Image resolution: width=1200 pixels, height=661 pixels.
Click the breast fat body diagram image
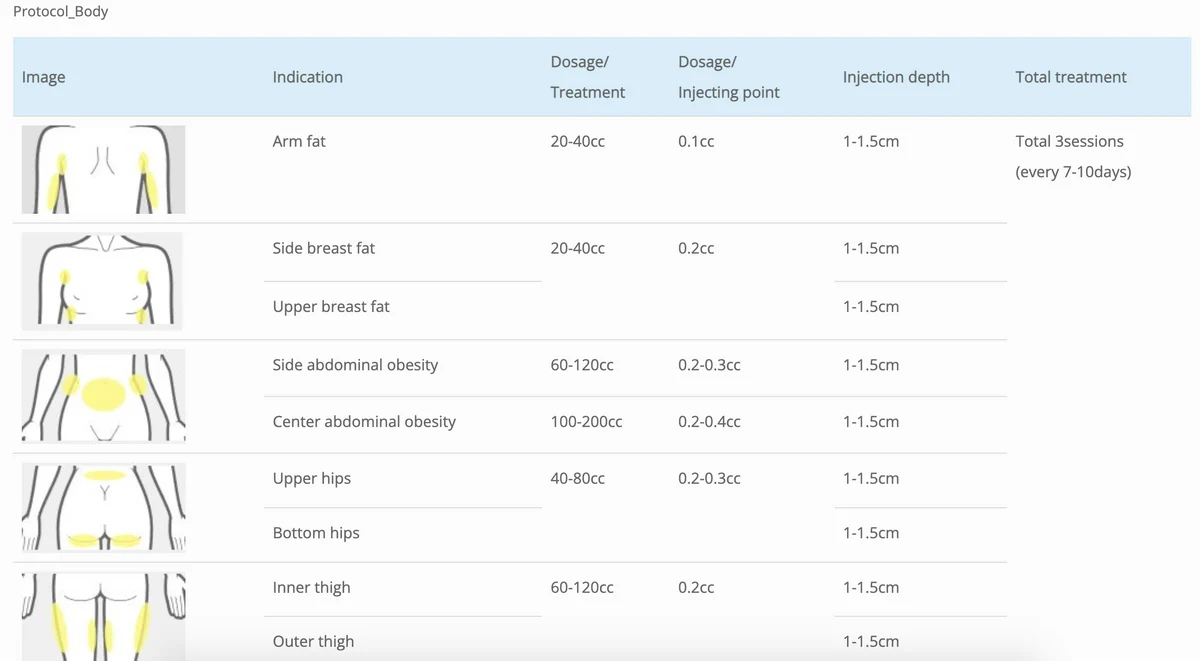102,281
